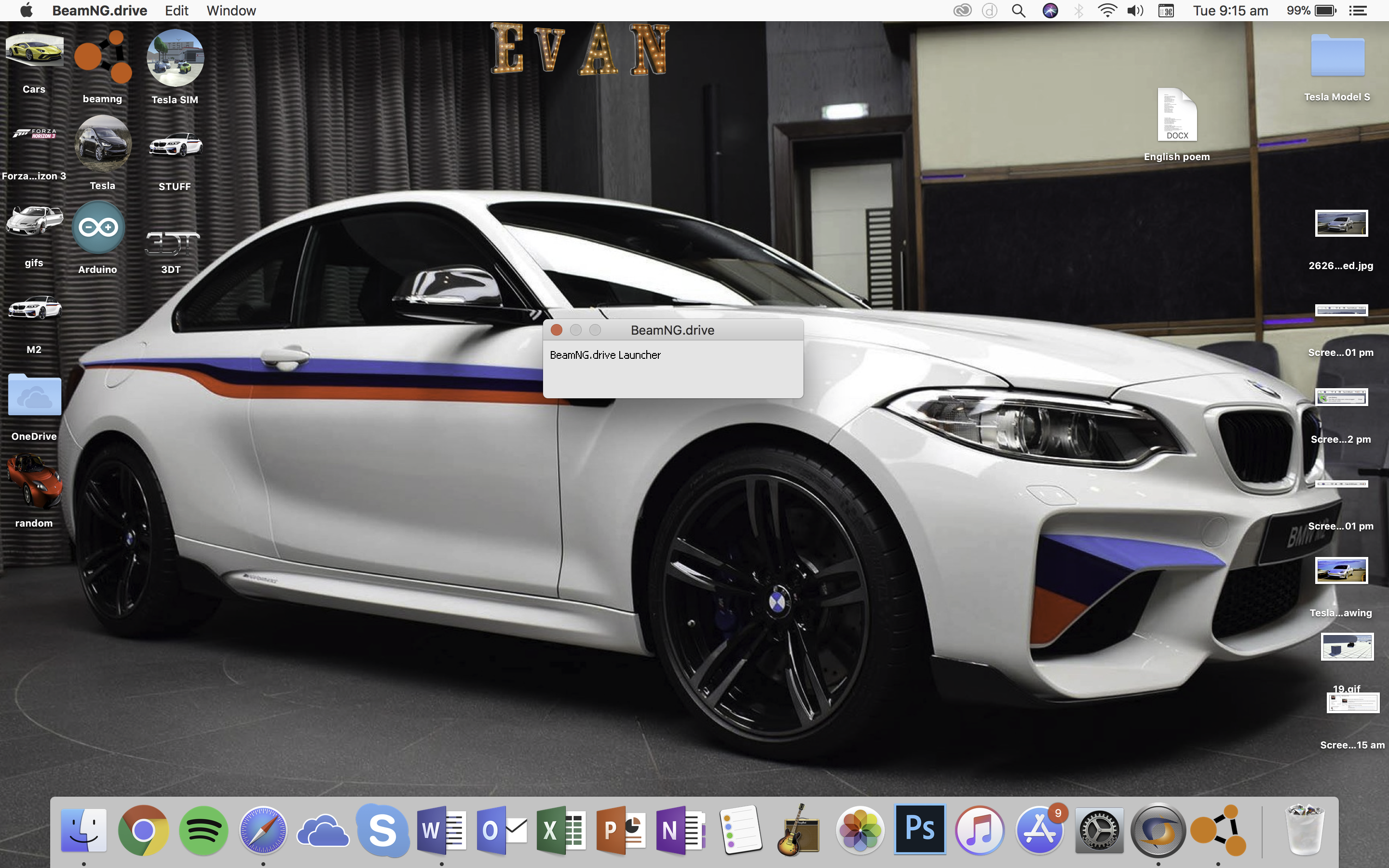Open the Tesla desktop folder

coord(103,144)
